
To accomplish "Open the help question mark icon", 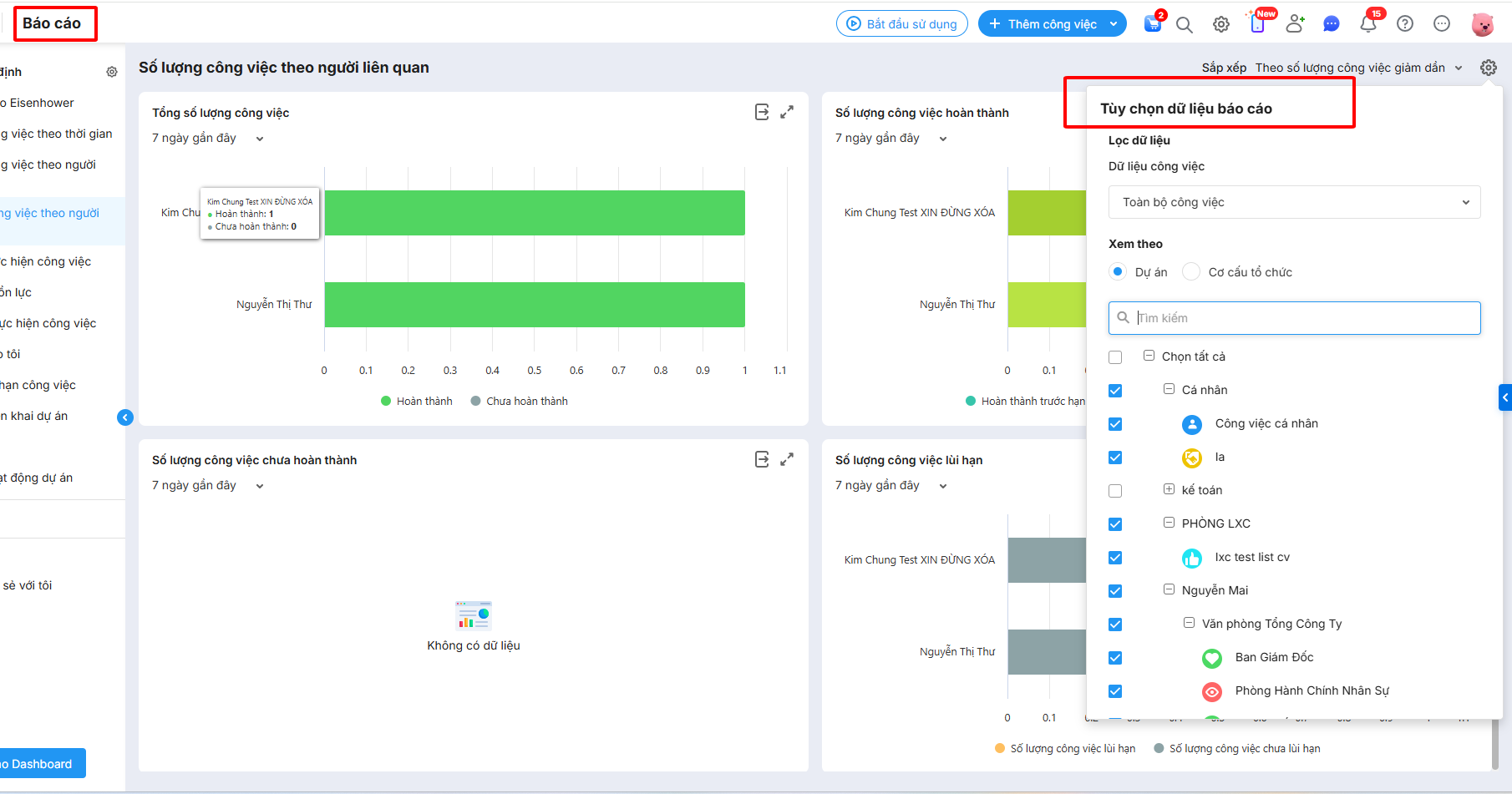I will 1405,24.
